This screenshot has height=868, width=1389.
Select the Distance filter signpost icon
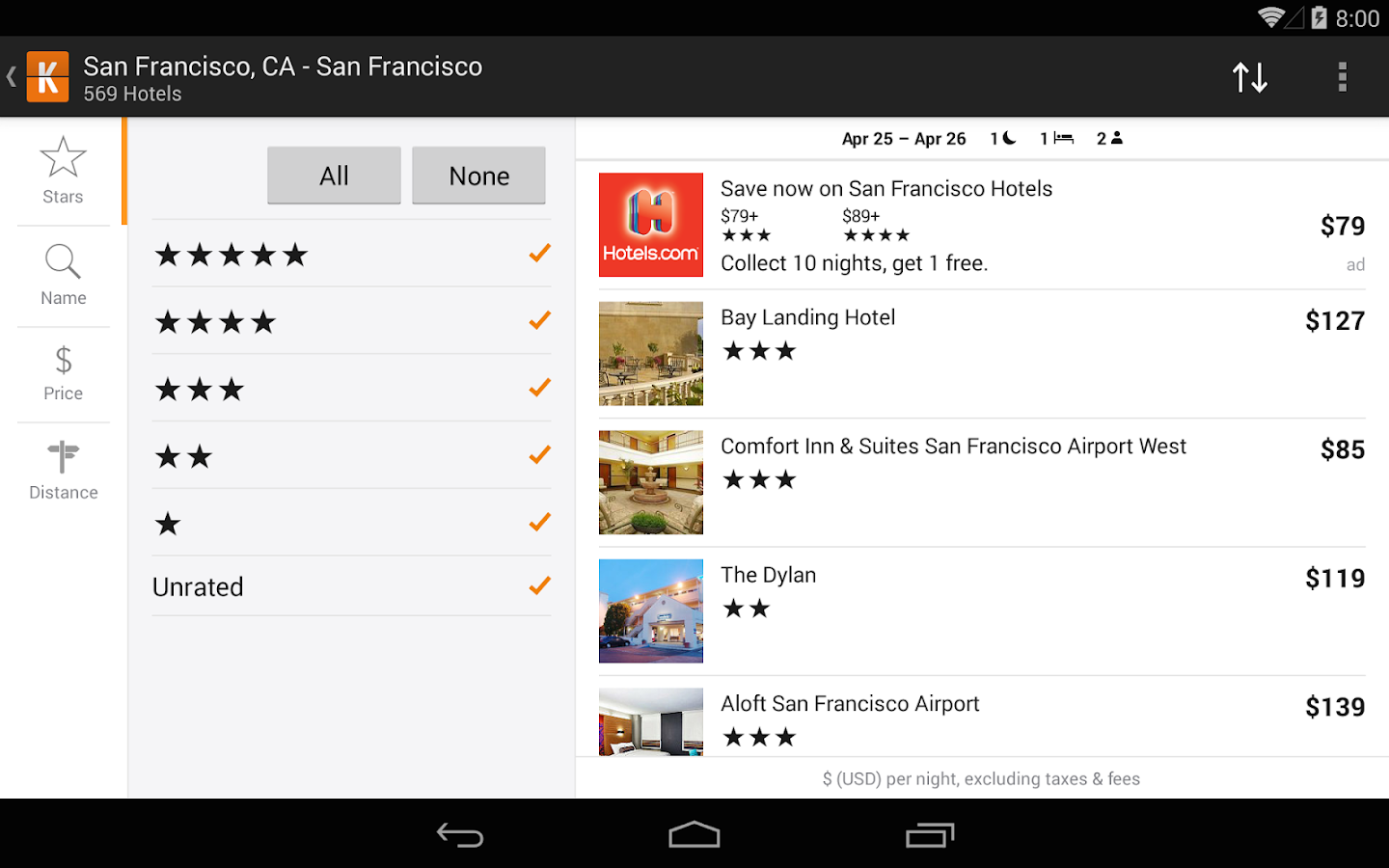click(x=63, y=458)
